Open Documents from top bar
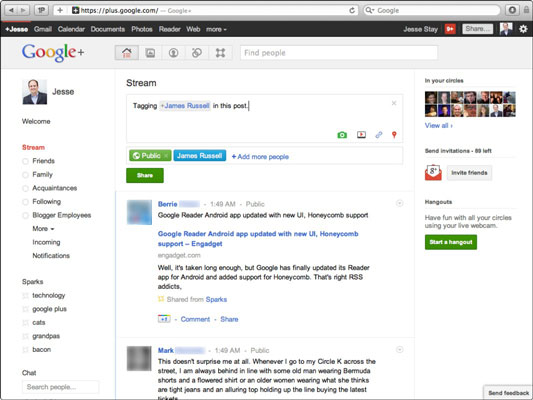533x400 pixels. click(108, 29)
